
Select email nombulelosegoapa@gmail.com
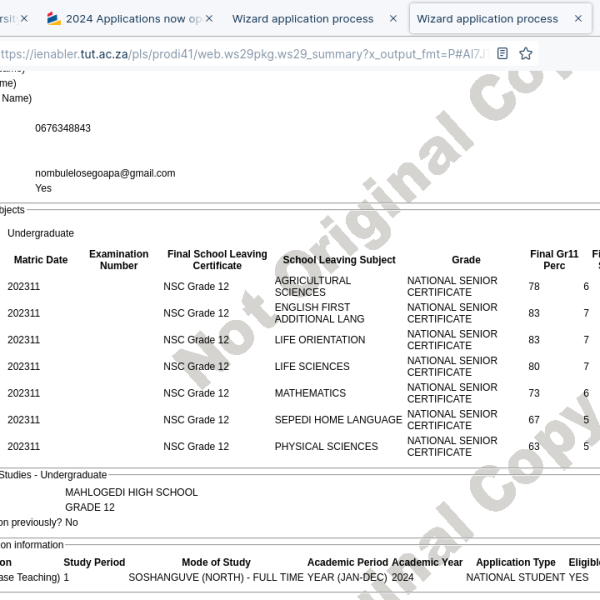click(105, 173)
